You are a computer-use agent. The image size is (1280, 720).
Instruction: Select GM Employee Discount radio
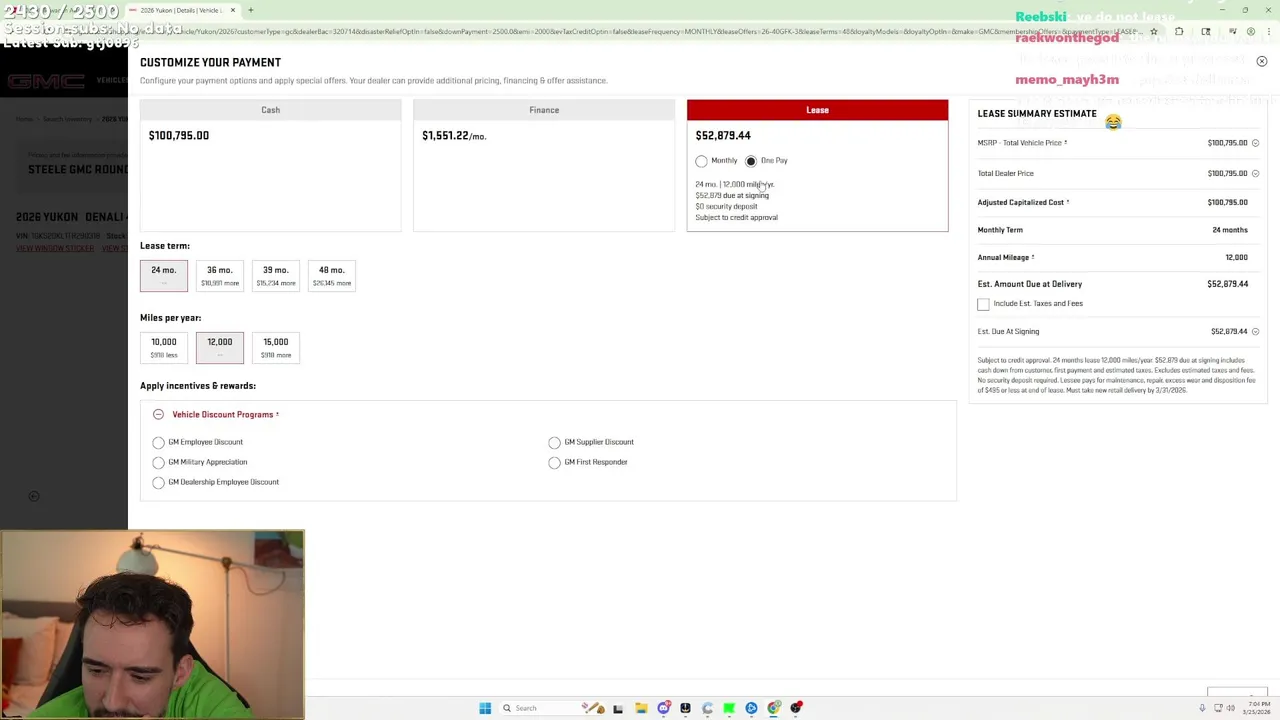click(158, 442)
